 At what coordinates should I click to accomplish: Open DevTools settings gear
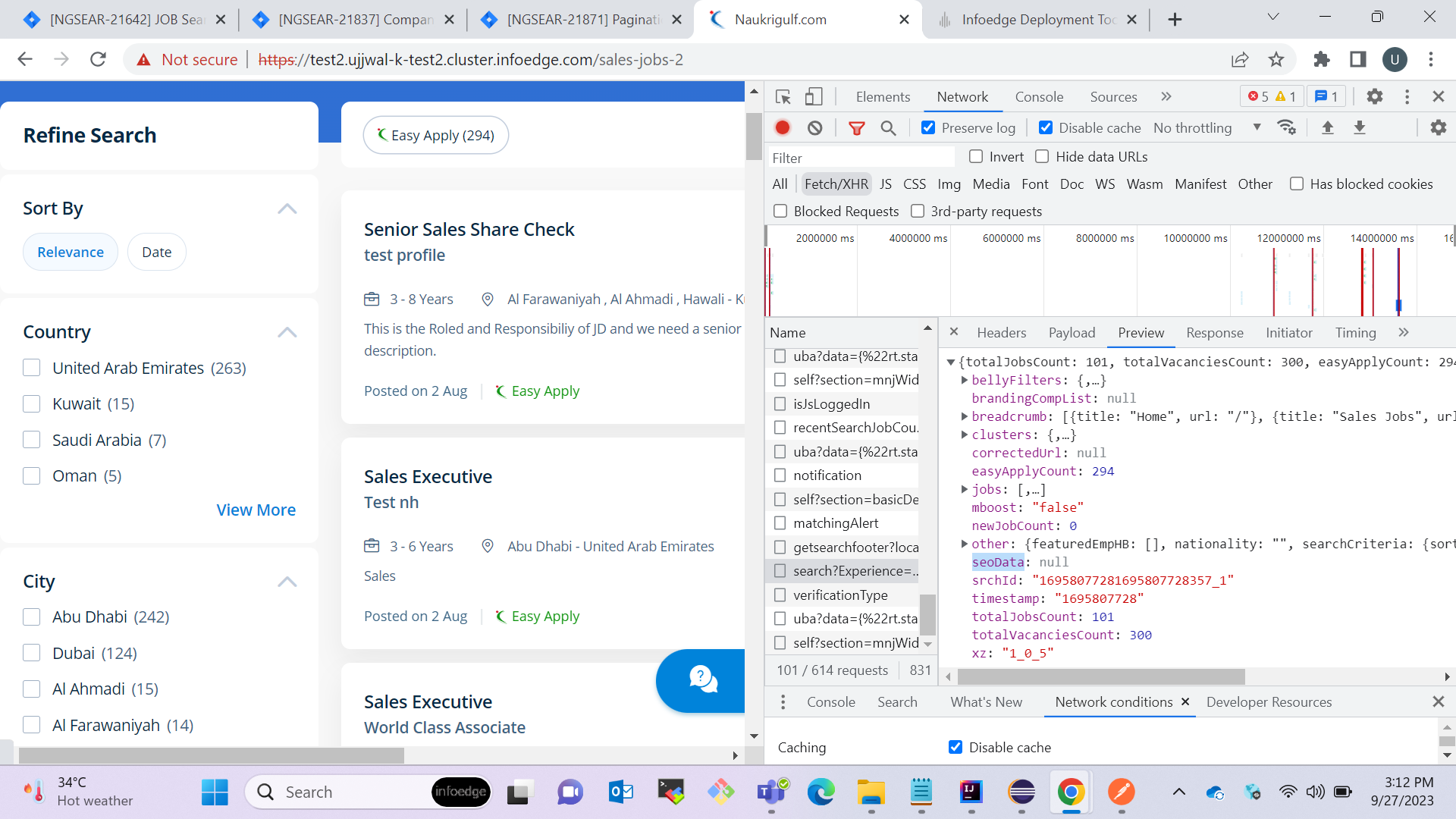1374,96
